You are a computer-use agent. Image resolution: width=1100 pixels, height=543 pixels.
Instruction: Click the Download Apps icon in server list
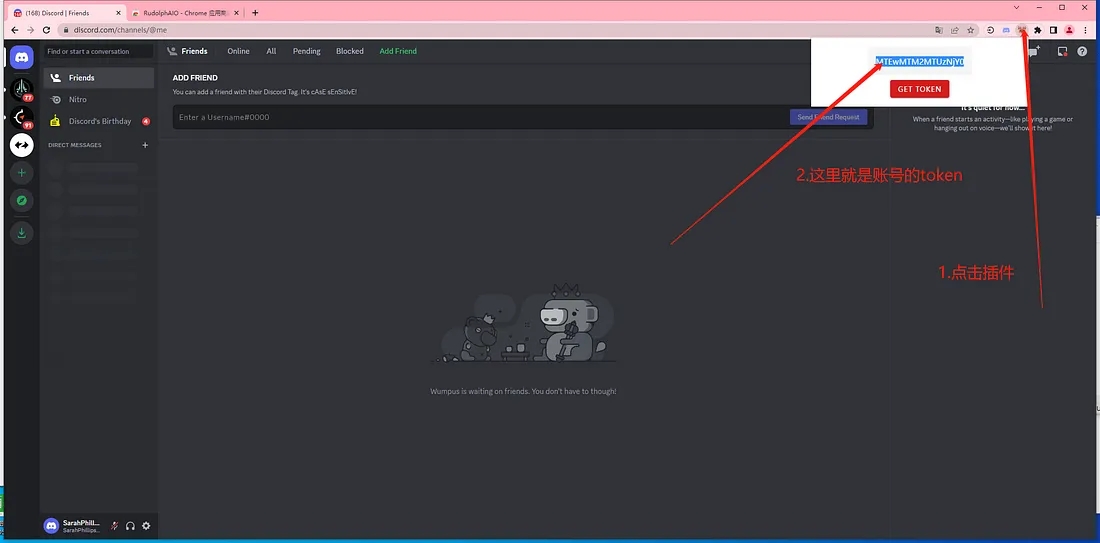click(22, 233)
